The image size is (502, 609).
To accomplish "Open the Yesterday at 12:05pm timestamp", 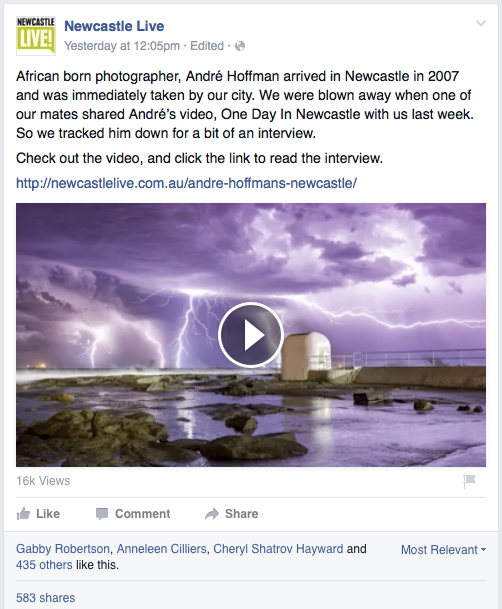I will tap(122, 46).
